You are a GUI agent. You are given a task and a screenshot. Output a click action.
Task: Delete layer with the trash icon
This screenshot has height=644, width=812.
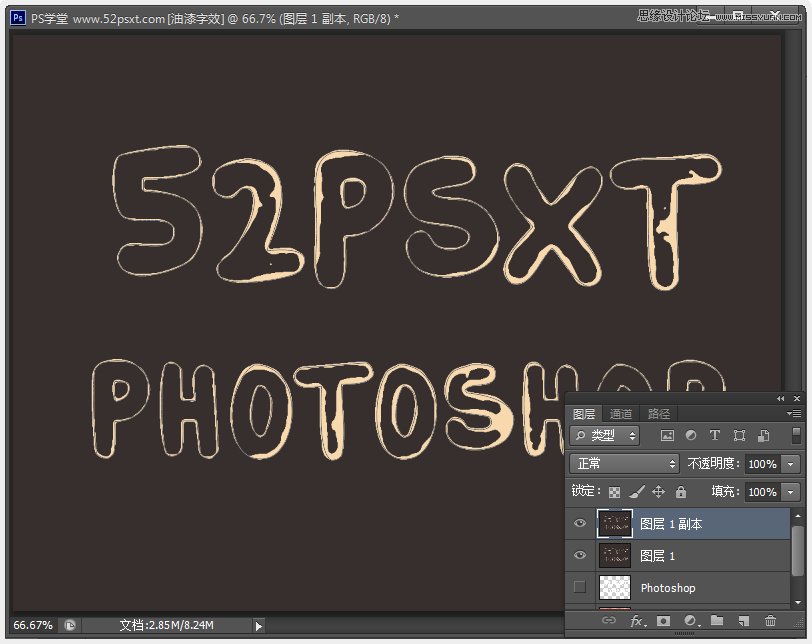point(771,621)
